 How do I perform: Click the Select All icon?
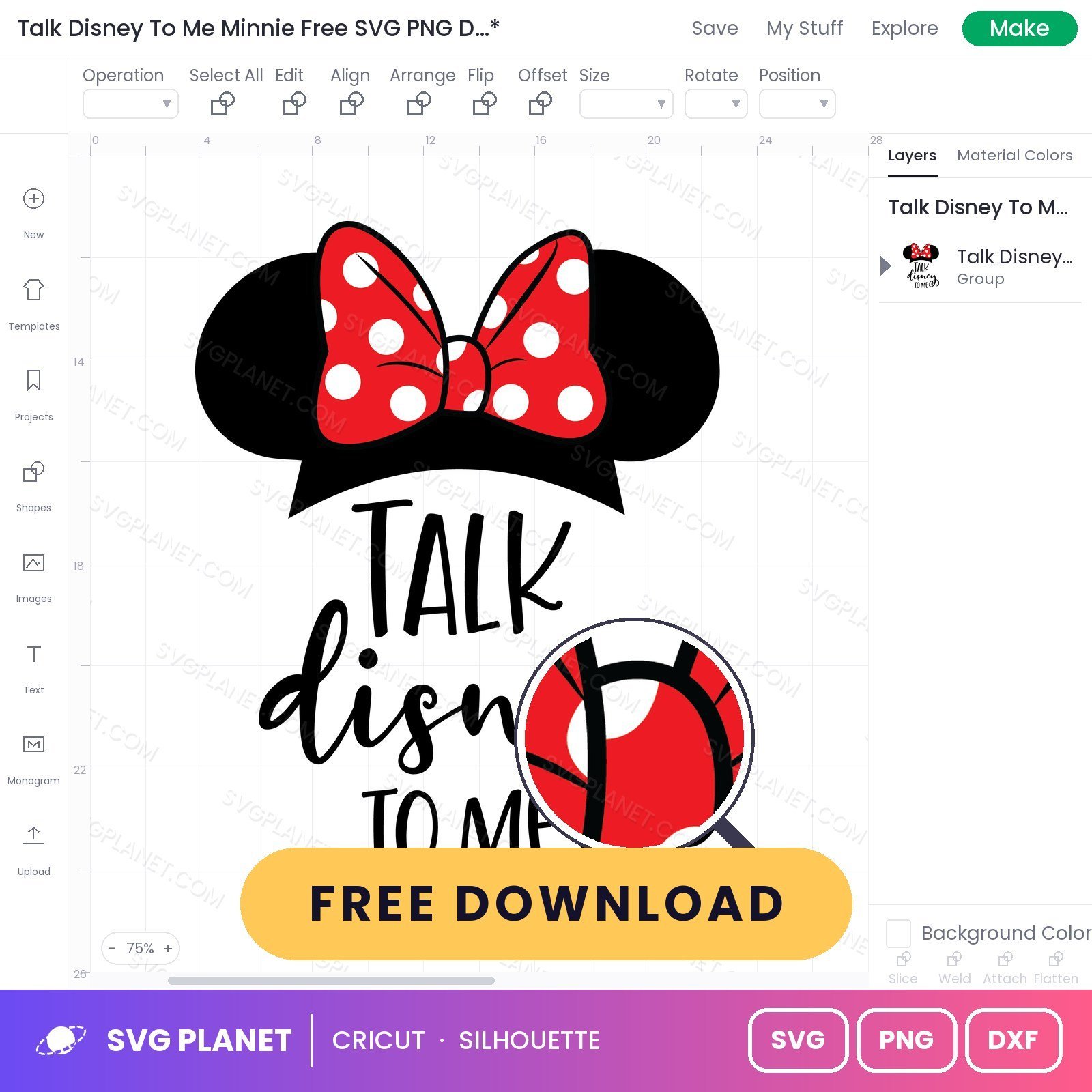pyautogui.click(x=222, y=104)
